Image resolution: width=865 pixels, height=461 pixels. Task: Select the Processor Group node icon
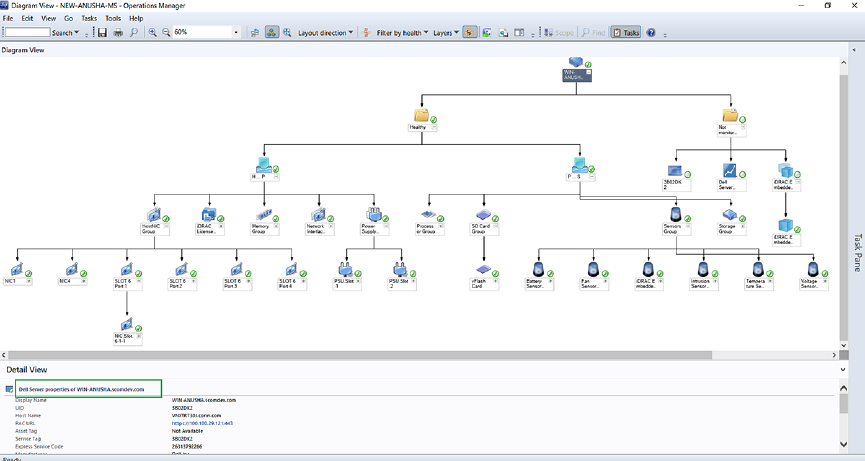pos(429,215)
